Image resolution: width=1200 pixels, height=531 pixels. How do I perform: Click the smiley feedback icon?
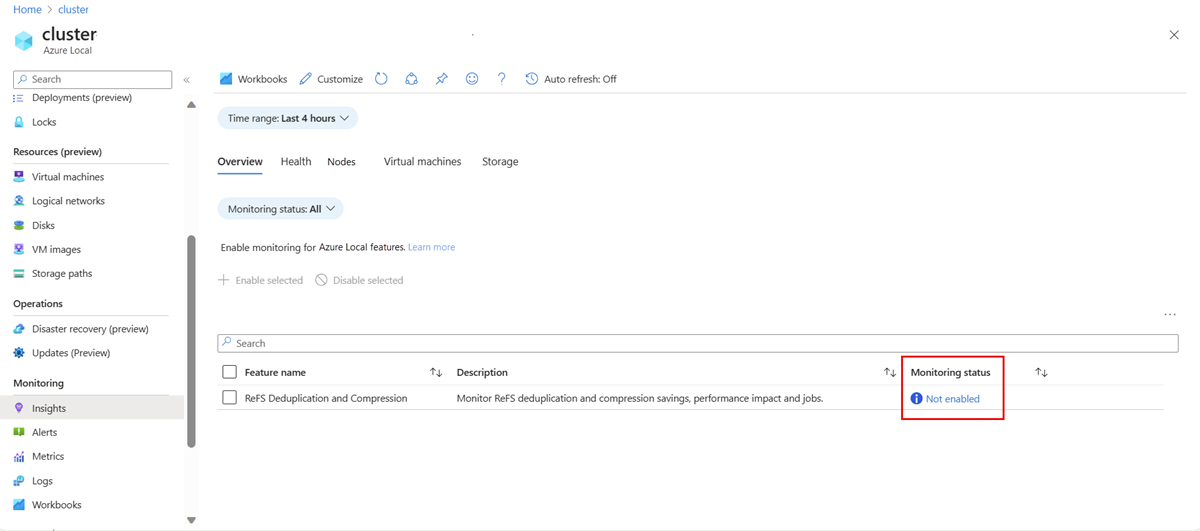tap(472, 79)
